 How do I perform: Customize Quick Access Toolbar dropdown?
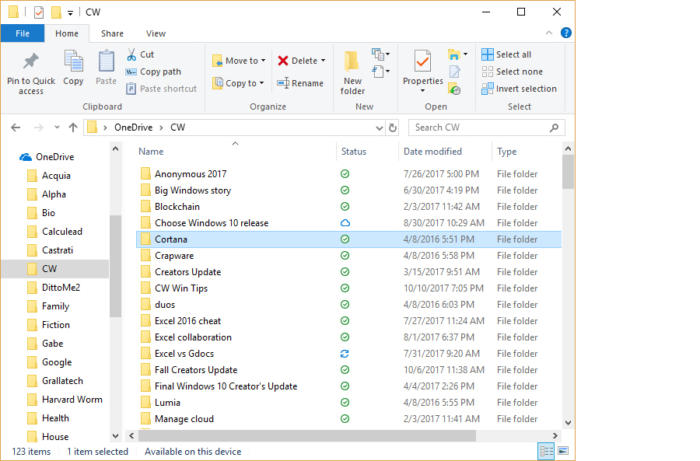(x=70, y=12)
